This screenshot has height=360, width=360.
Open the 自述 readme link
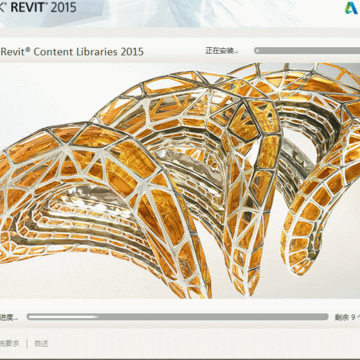click(x=41, y=344)
